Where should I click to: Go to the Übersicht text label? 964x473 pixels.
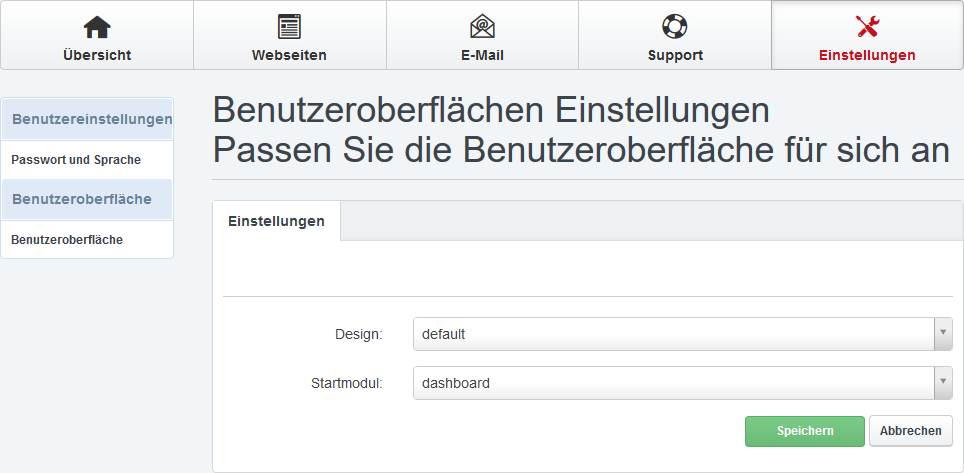[x=97, y=55]
